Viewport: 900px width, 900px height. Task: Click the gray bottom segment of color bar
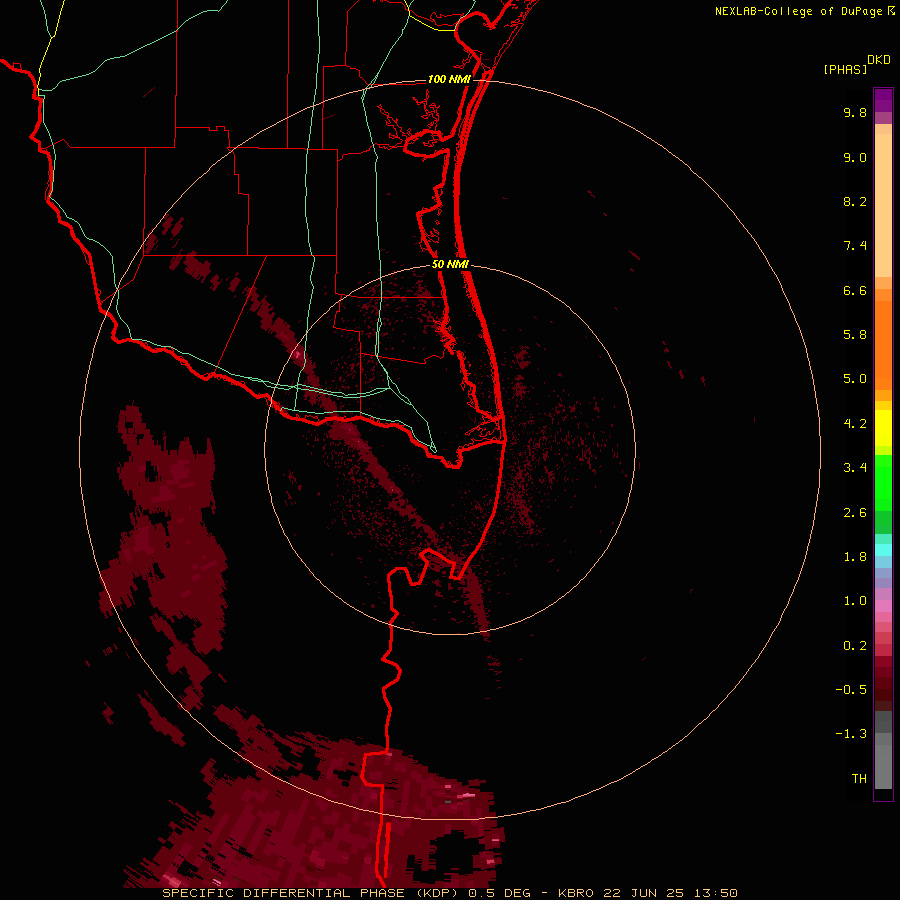tap(883, 766)
